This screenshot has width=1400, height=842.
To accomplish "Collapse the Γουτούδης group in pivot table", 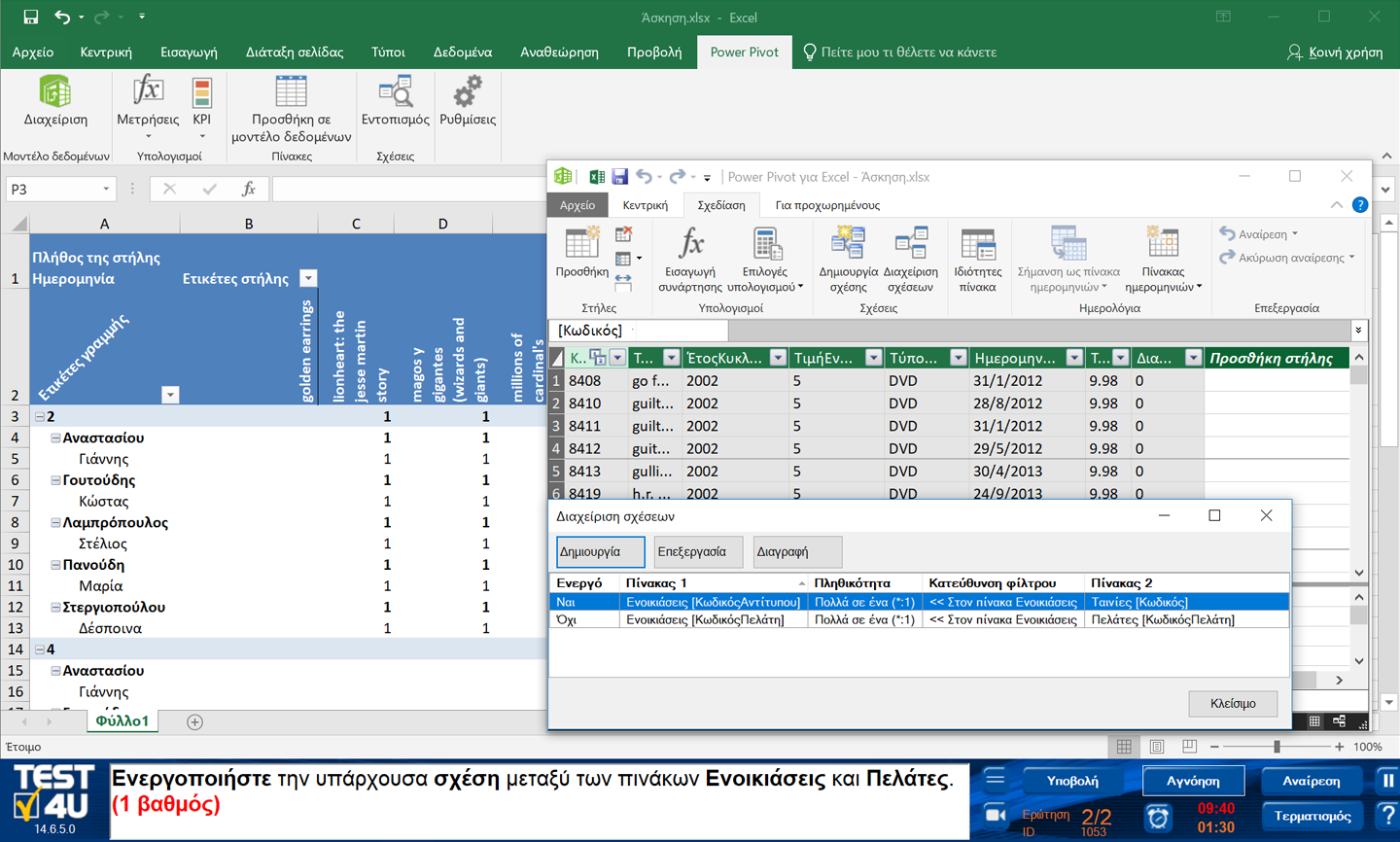I will 55,480.
